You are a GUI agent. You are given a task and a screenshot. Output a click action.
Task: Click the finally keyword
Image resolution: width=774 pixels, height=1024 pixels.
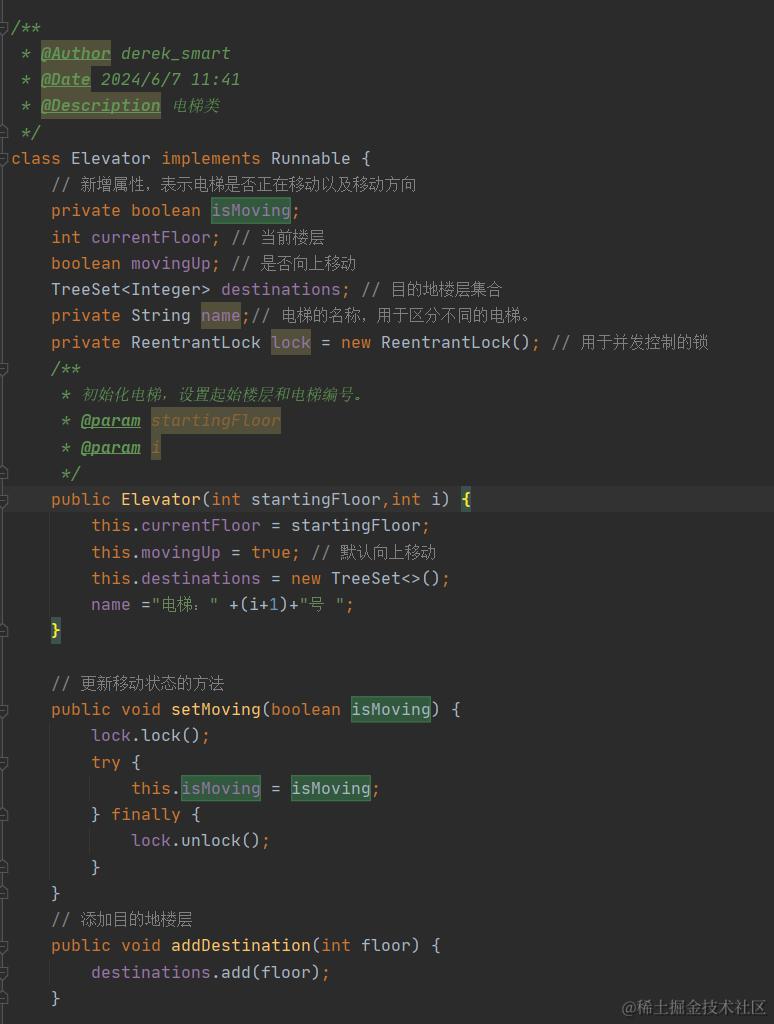tap(146, 815)
